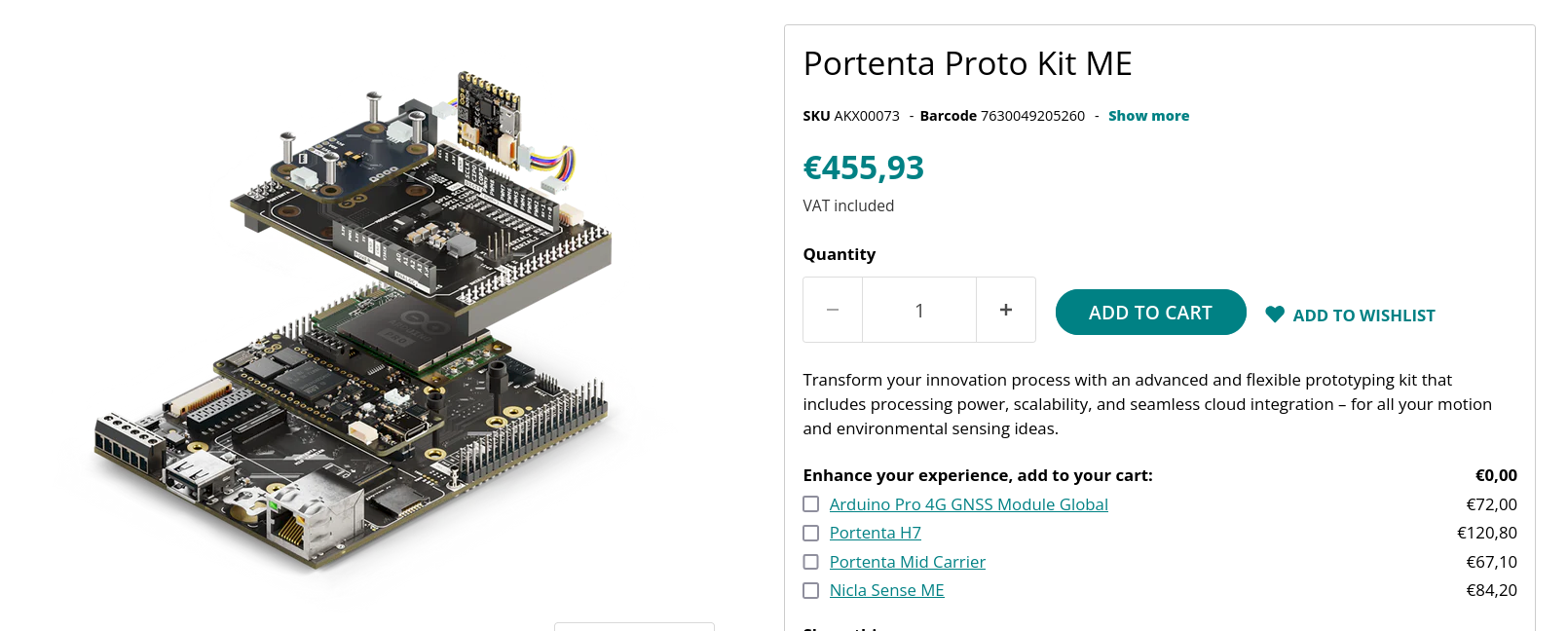Click the €455,93 price
This screenshot has width=1568, height=631.
coord(863,167)
